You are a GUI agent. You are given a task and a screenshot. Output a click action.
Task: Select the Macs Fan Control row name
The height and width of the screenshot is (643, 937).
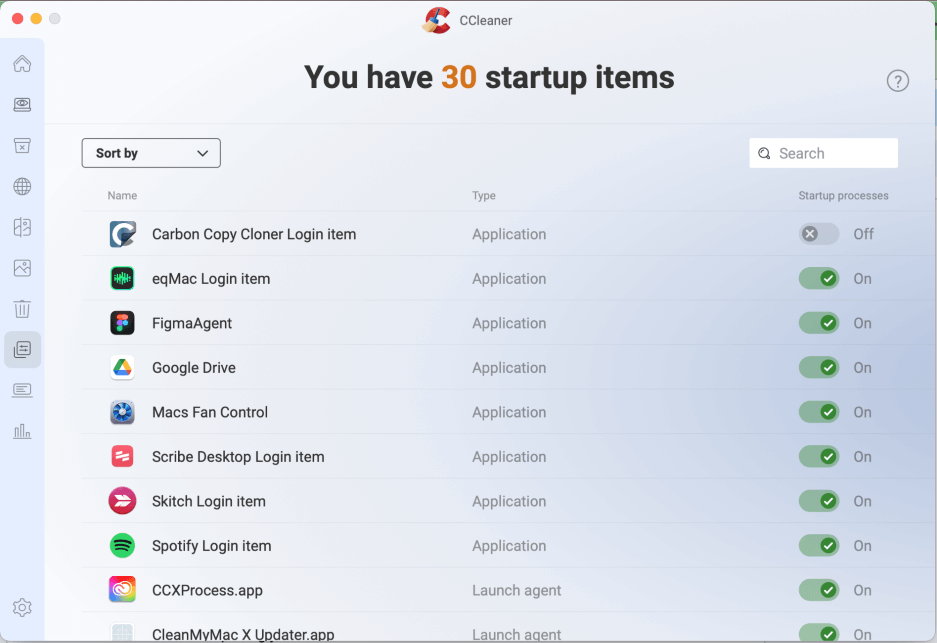tap(210, 412)
